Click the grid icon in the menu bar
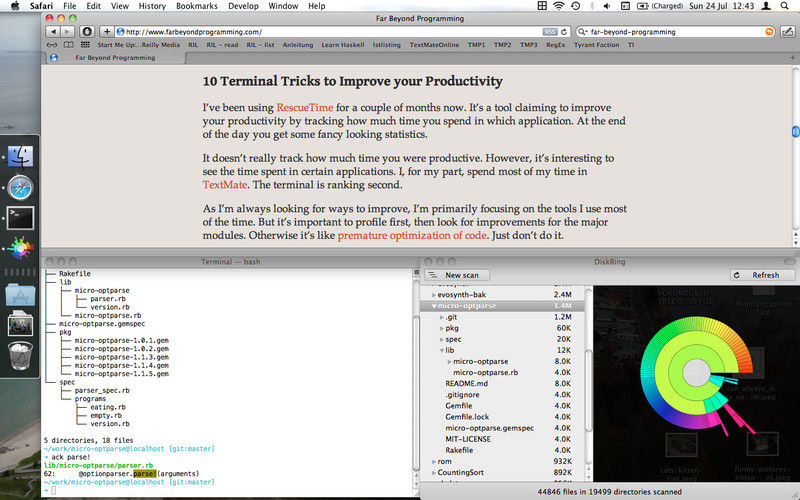The width and height of the screenshot is (800, 500). 542,6
